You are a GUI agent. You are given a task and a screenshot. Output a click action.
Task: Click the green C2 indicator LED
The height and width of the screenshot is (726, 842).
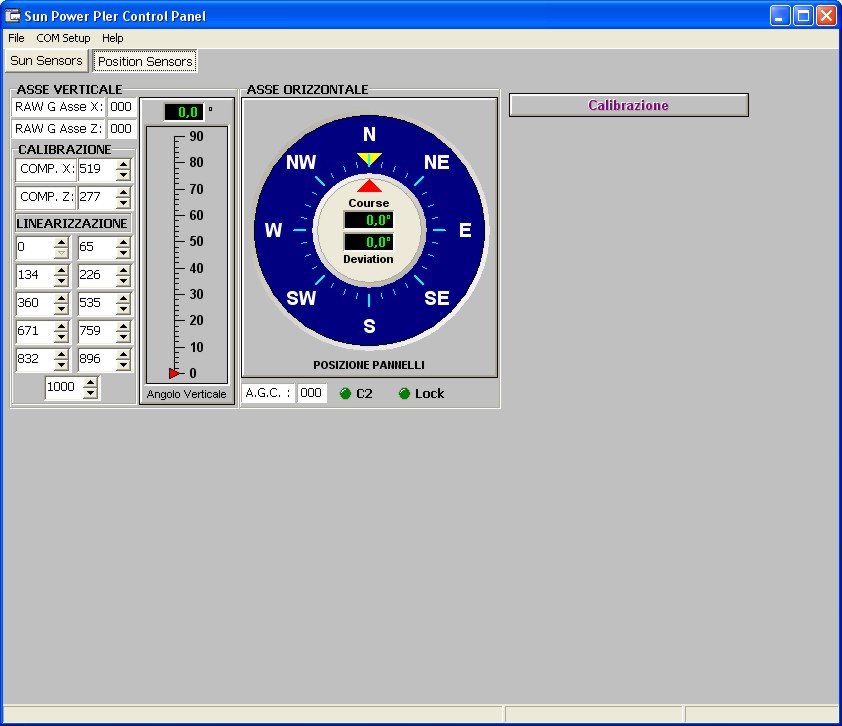tap(345, 394)
